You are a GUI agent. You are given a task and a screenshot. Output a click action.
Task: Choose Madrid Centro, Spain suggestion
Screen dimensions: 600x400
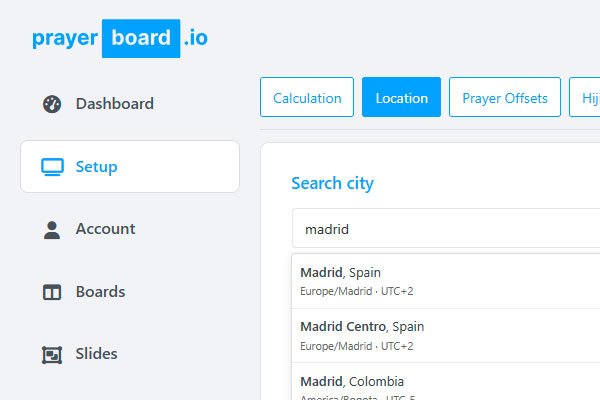(446, 336)
